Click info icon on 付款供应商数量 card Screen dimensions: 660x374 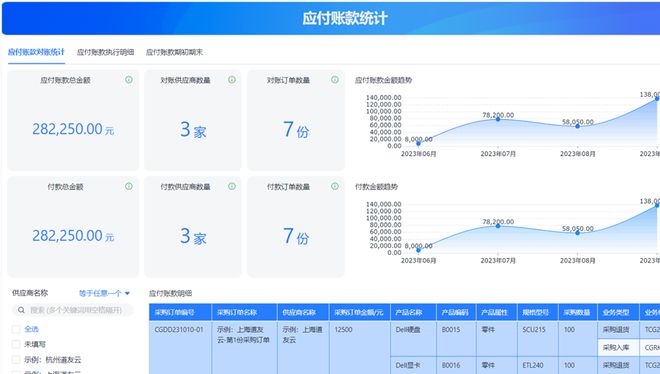click(x=232, y=186)
